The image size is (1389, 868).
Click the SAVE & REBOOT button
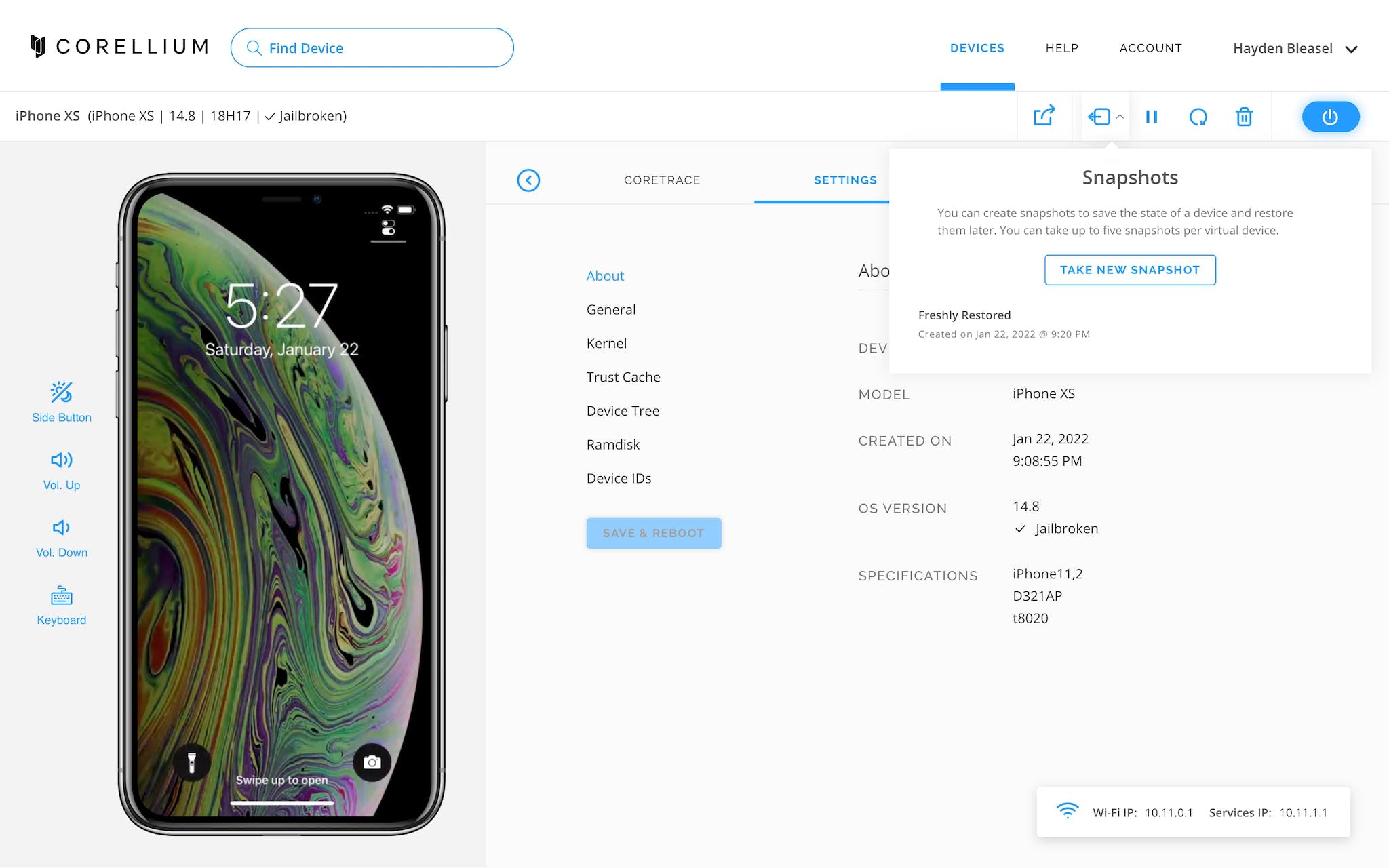point(654,533)
